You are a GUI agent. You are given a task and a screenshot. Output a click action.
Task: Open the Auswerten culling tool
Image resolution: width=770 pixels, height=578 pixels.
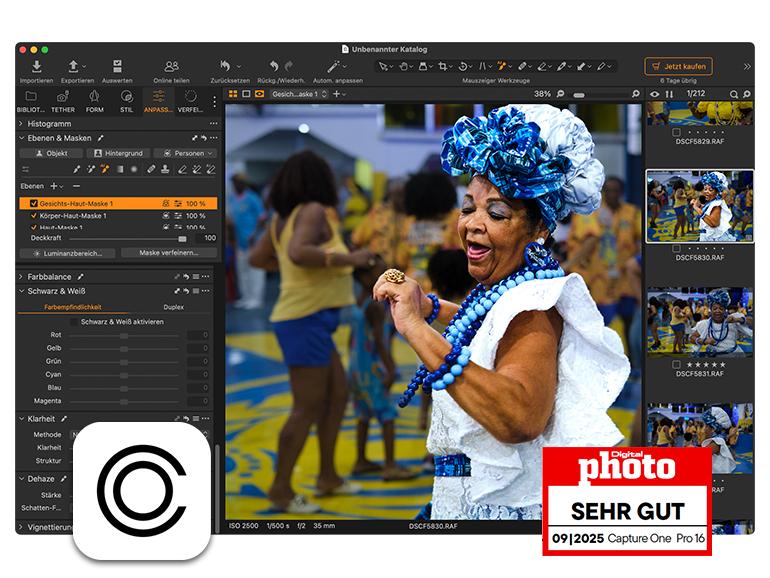[117, 66]
